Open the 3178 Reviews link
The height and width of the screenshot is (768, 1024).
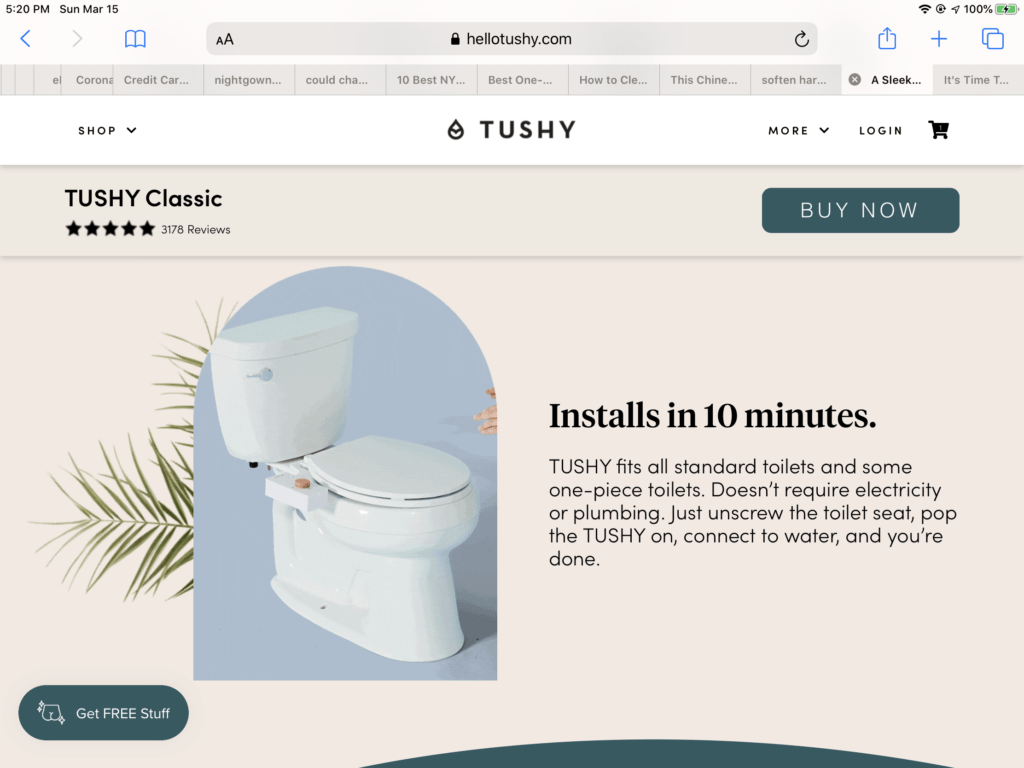click(x=195, y=230)
